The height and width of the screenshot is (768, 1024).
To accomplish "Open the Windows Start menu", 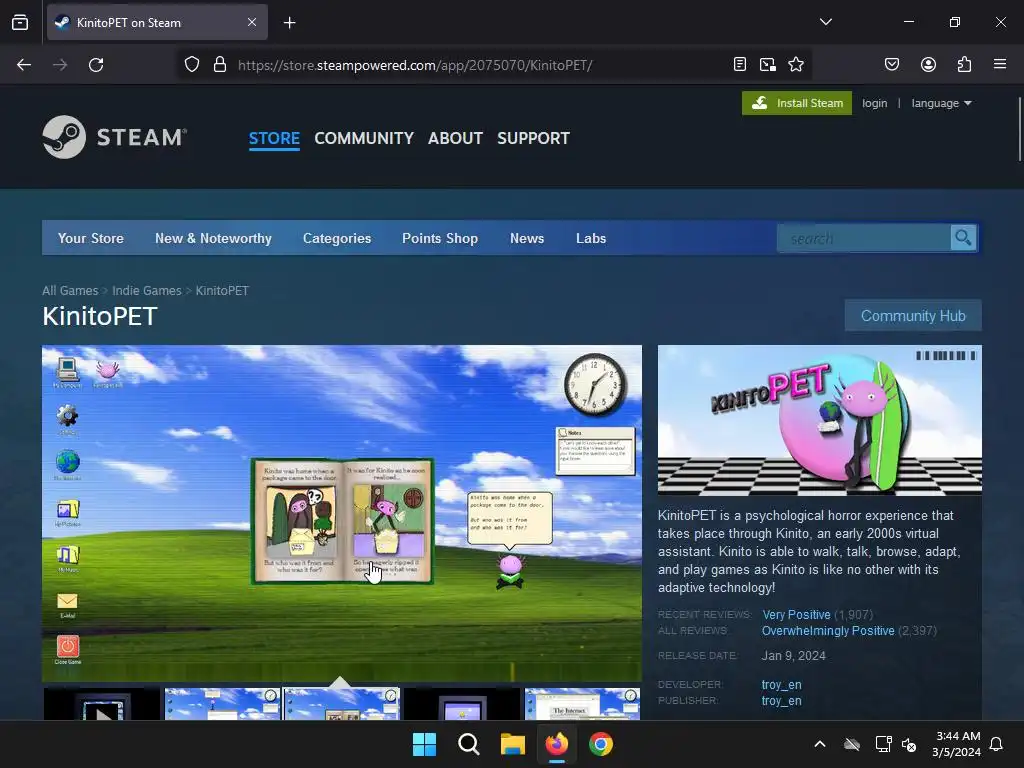I will 424,744.
